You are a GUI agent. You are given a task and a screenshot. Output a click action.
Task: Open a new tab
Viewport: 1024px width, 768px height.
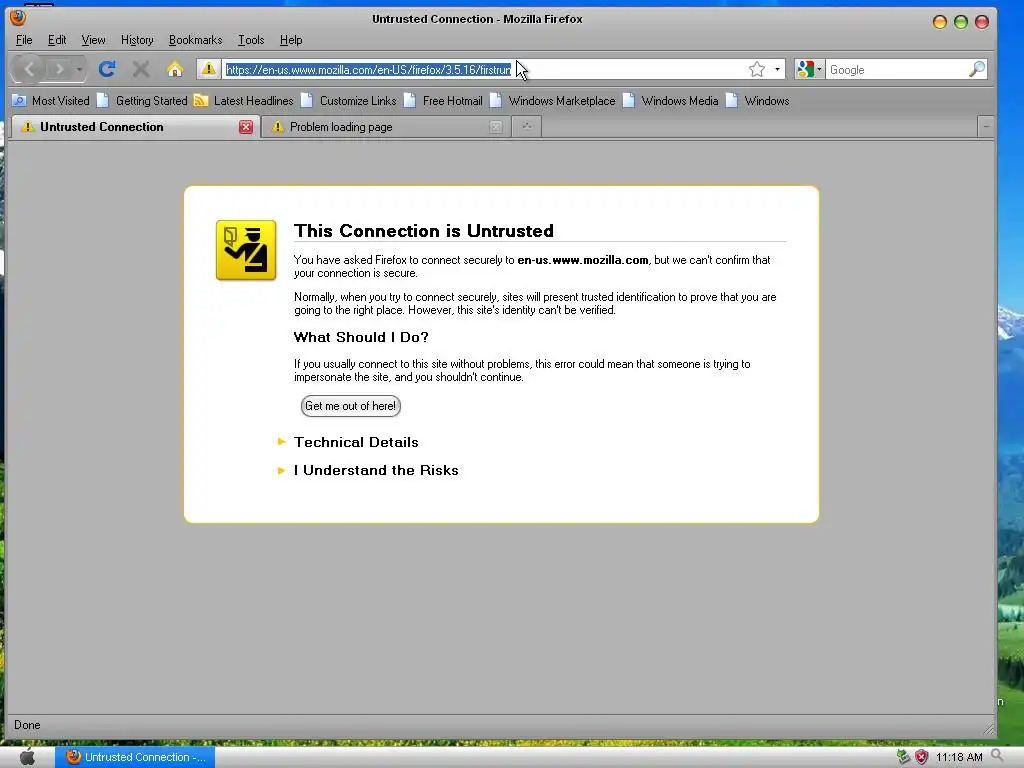coord(526,126)
